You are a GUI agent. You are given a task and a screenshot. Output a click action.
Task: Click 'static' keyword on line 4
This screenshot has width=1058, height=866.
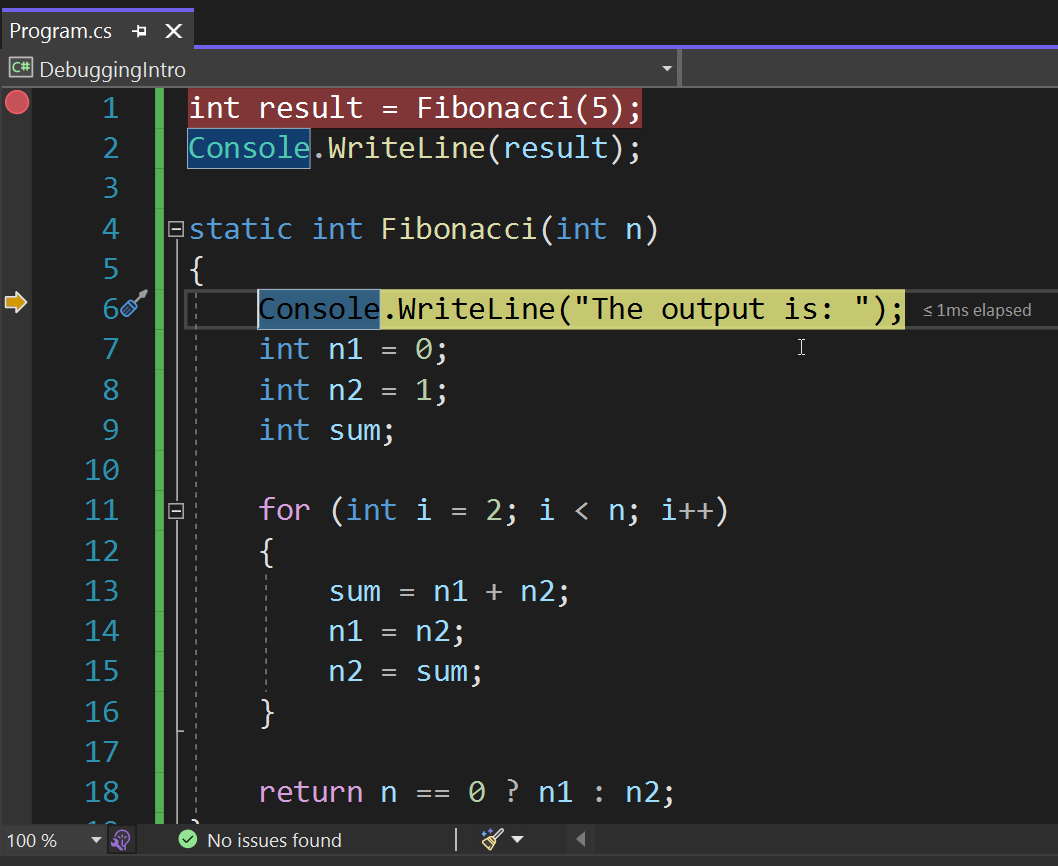[x=241, y=229]
